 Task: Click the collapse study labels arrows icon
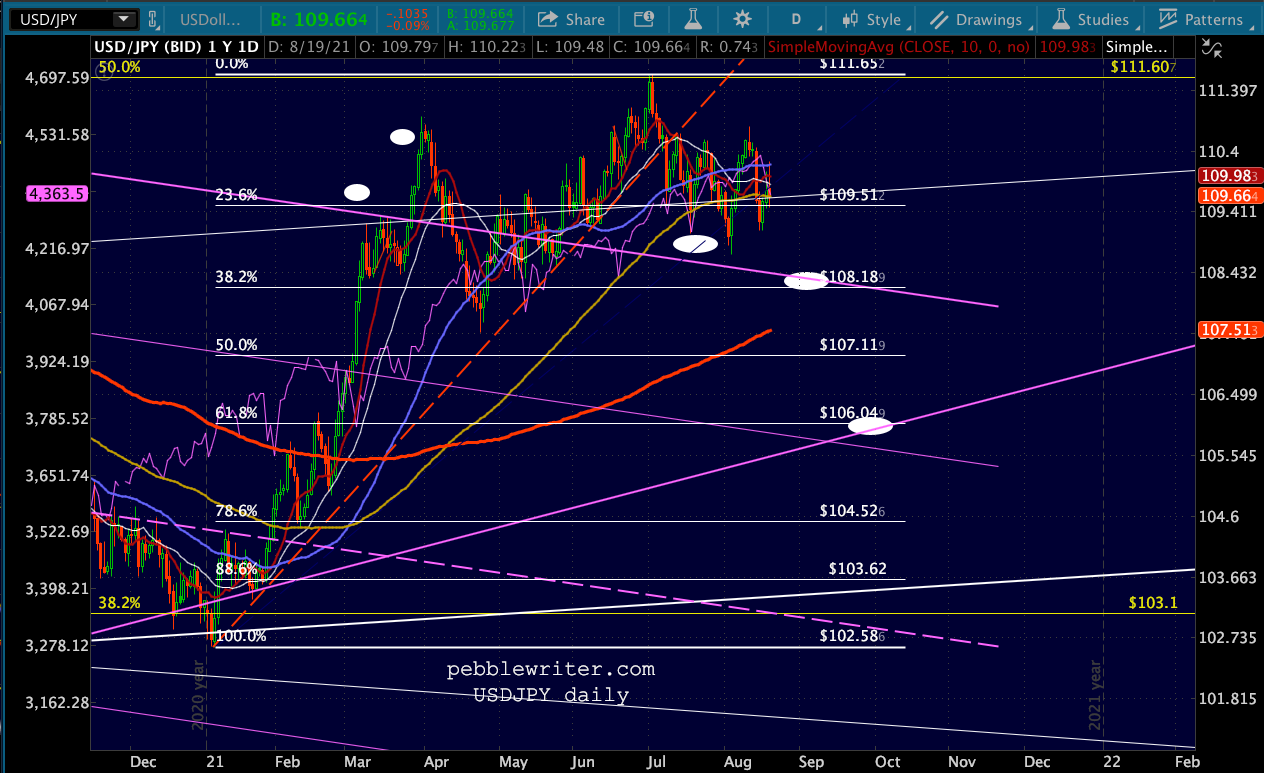[x=1211, y=47]
